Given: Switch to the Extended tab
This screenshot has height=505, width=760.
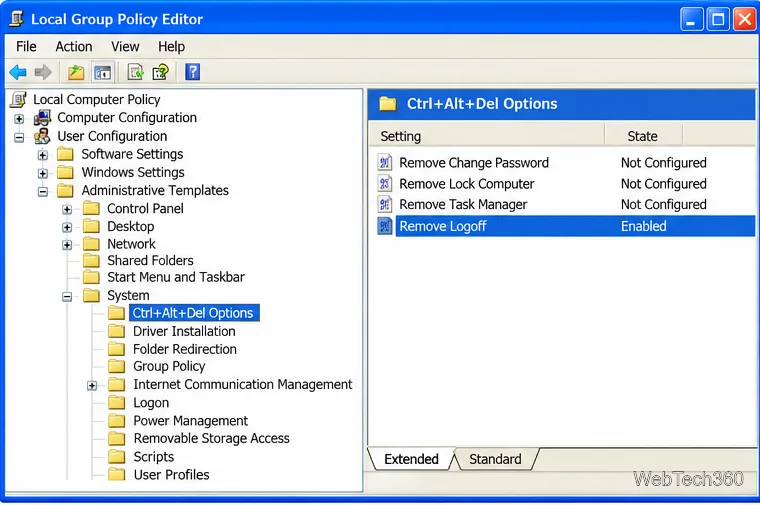Looking at the screenshot, I should click(x=411, y=458).
